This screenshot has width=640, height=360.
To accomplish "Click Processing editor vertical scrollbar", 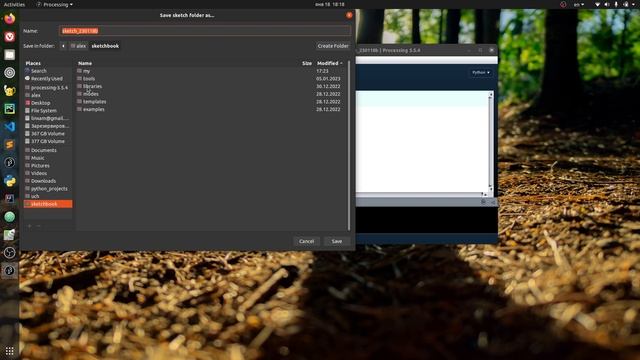I will [491, 143].
